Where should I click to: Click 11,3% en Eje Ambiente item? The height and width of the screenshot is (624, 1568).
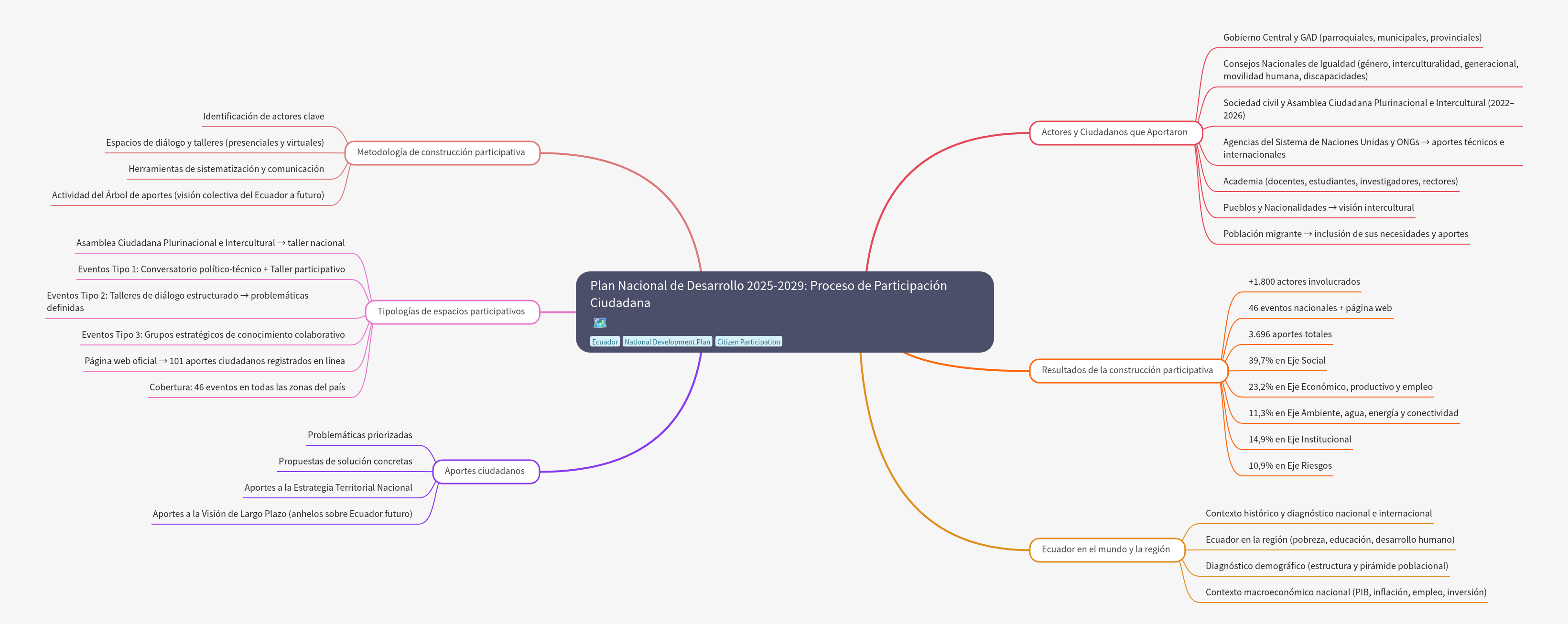1353,413
